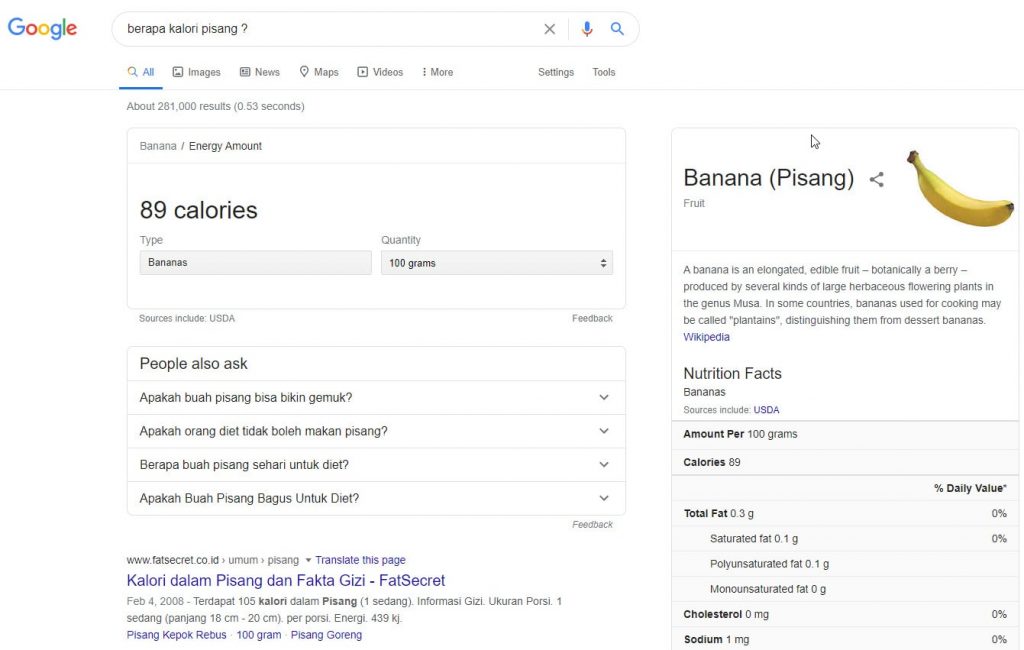Open the More search options menu
The height and width of the screenshot is (650, 1024).
pyautogui.click(x=438, y=72)
